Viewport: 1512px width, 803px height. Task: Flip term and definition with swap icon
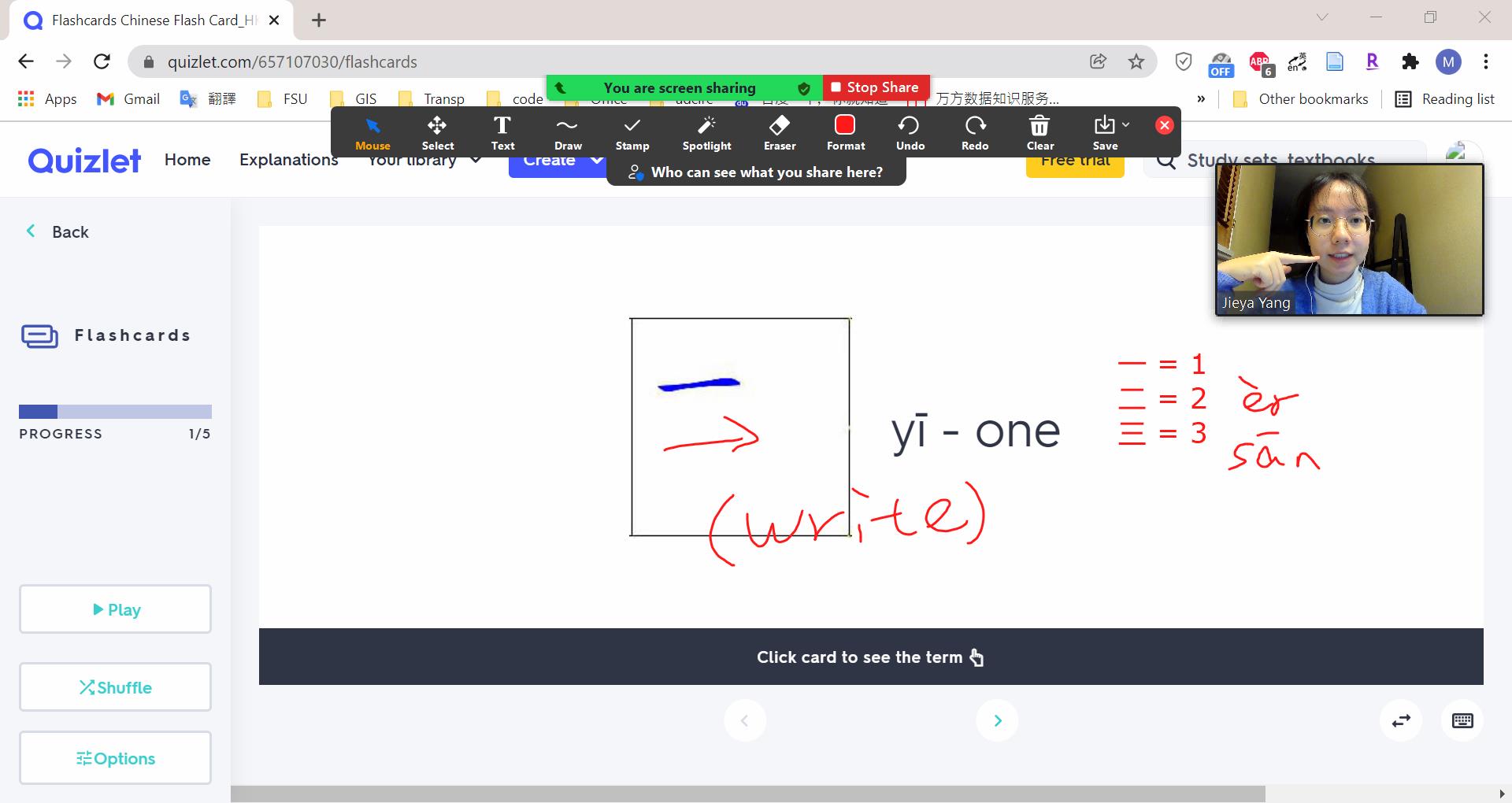click(x=1401, y=720)
